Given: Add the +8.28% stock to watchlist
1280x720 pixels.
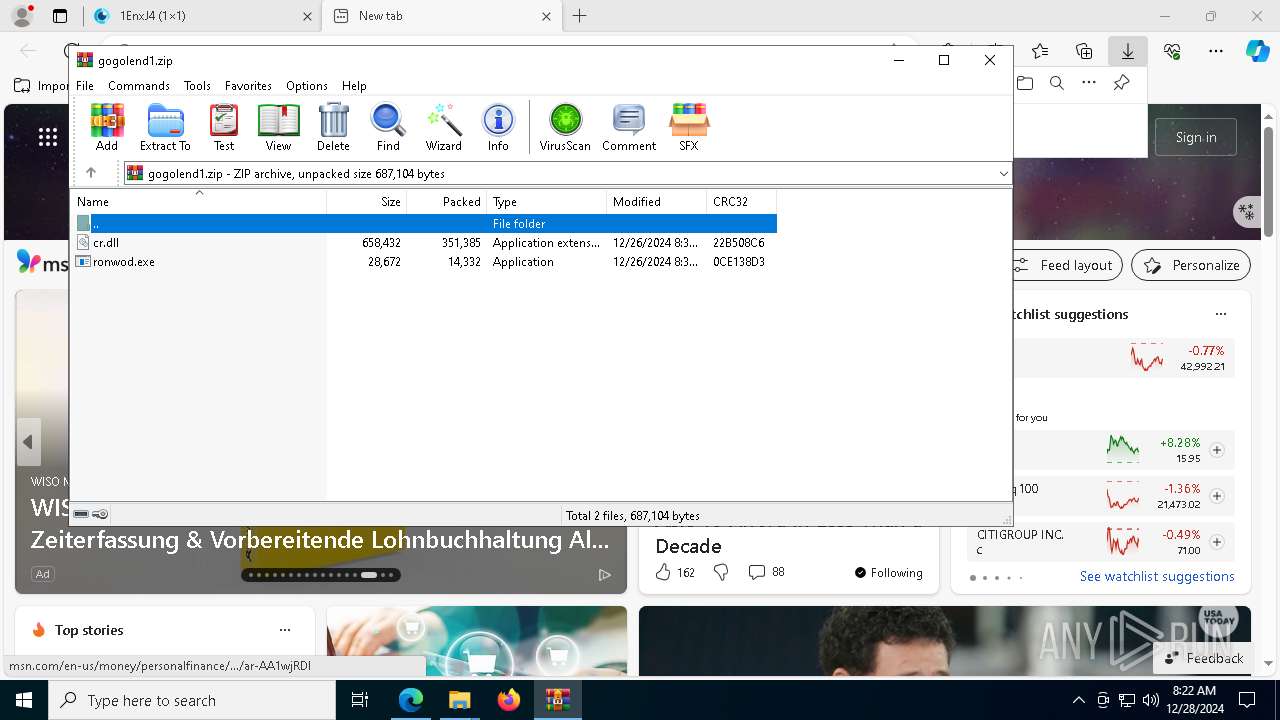Looking at the screenshot, I should coord(1217,450).
